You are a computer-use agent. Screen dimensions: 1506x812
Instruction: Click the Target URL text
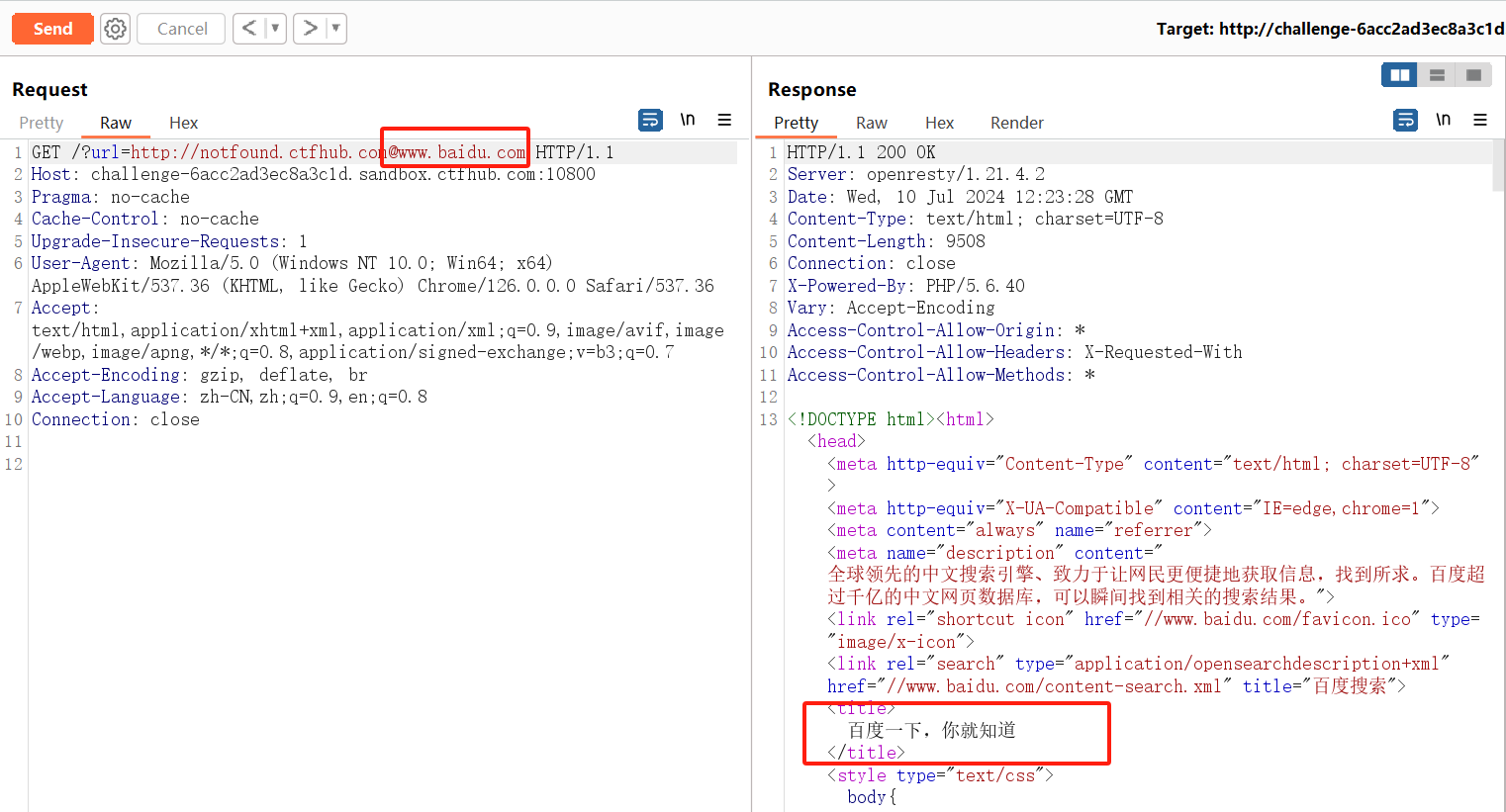(x=1331, y=29)
